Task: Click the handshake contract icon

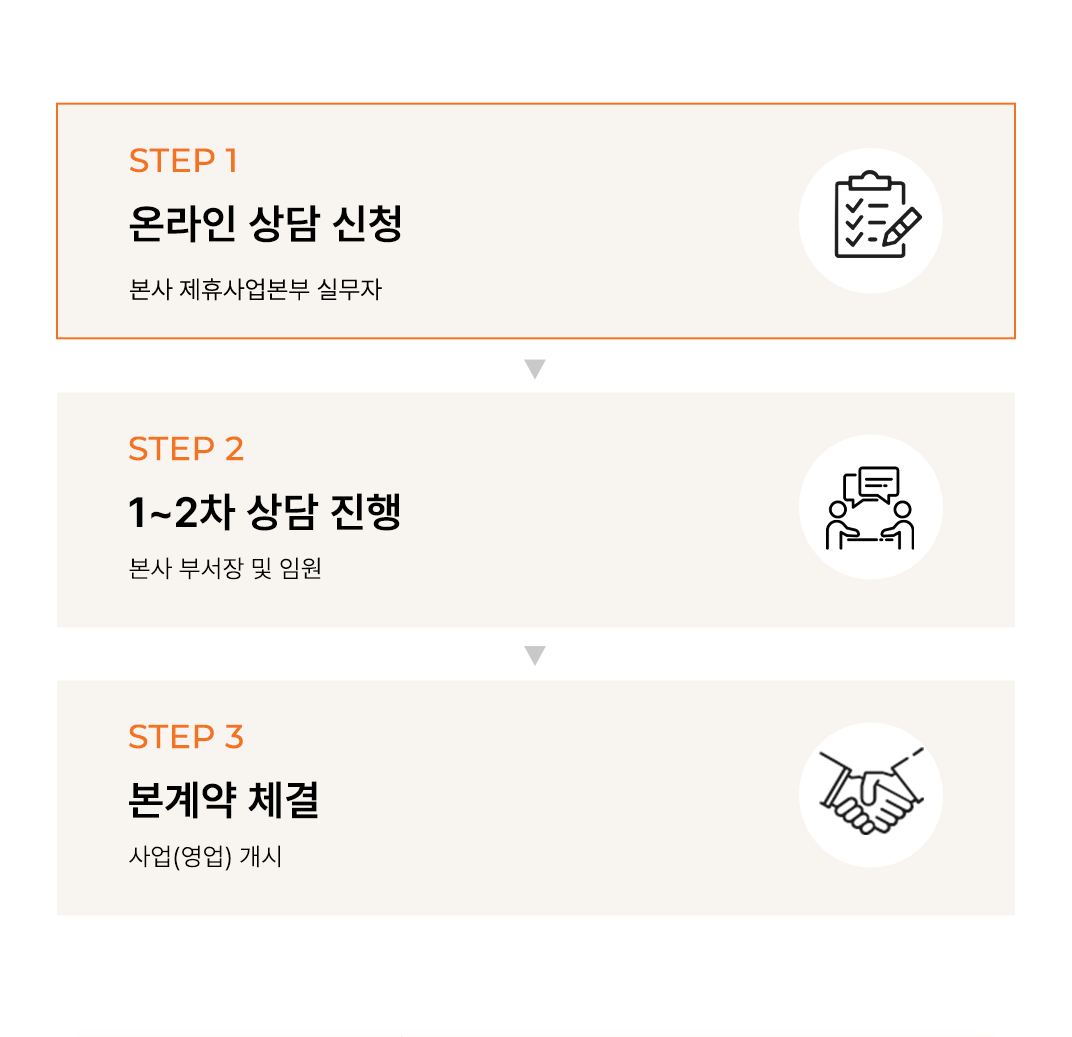Action: point(869,793)
